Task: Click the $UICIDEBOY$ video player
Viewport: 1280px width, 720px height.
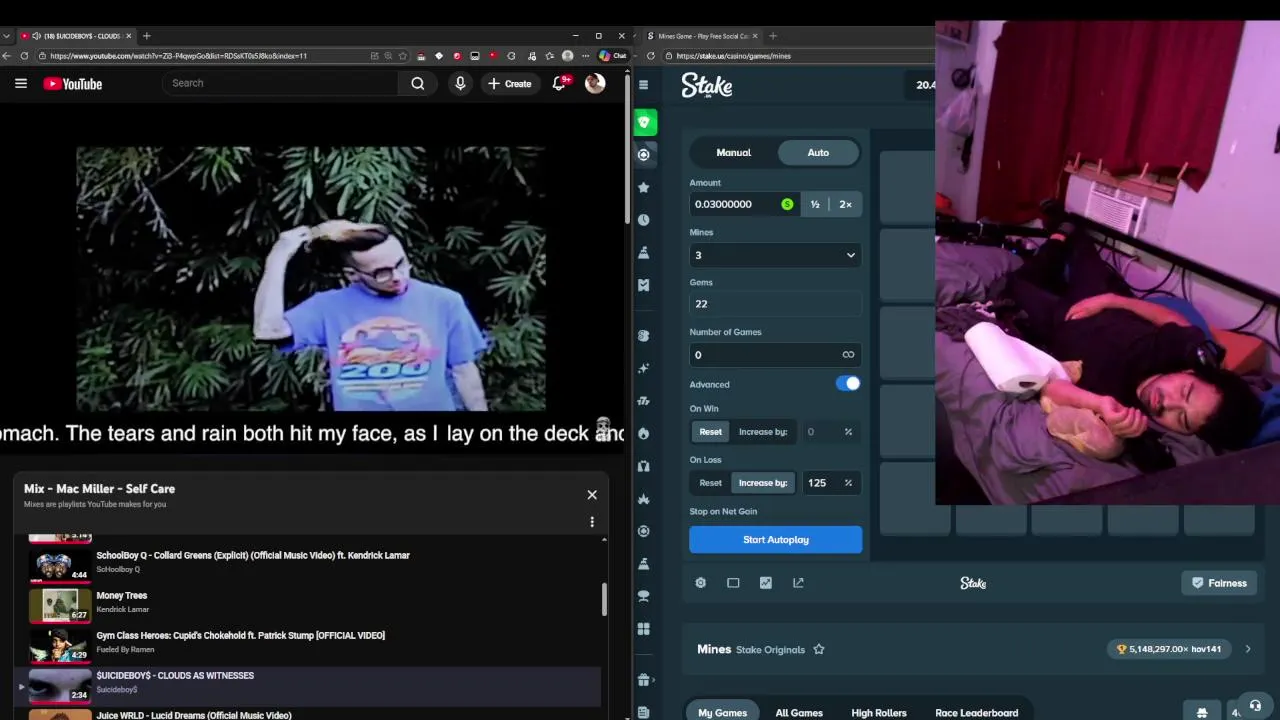Action: pos(311,279)
